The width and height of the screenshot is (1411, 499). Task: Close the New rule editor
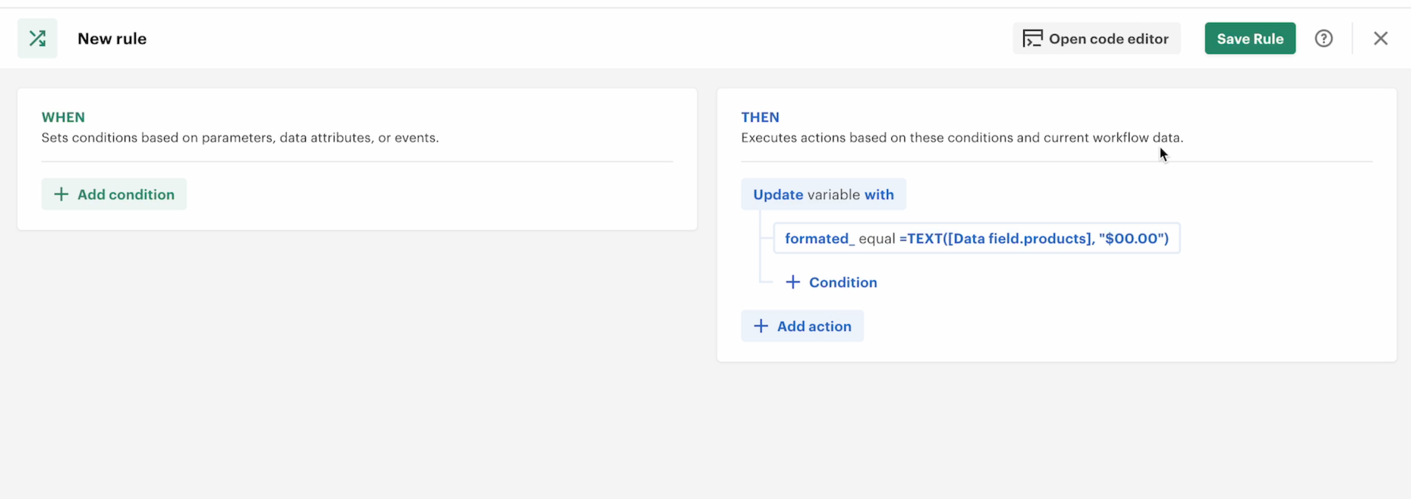pos(1380,39)
